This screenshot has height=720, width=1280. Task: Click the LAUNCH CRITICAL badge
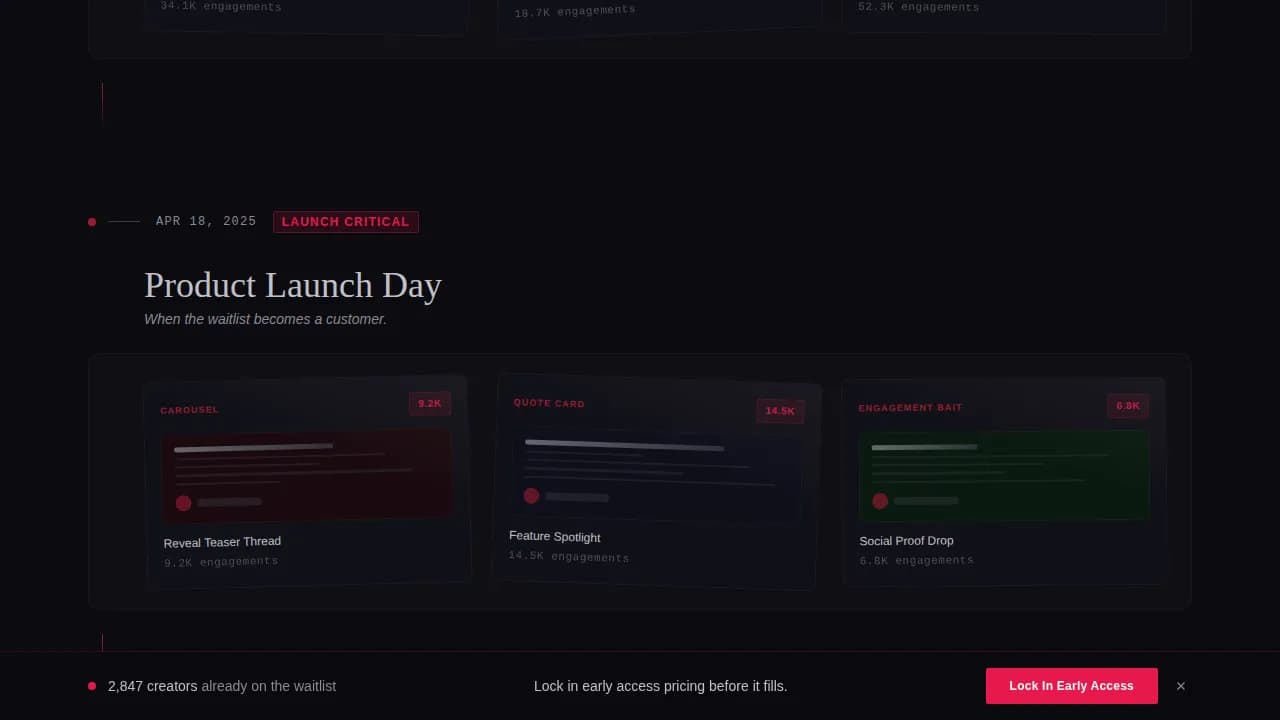point(346,221)
